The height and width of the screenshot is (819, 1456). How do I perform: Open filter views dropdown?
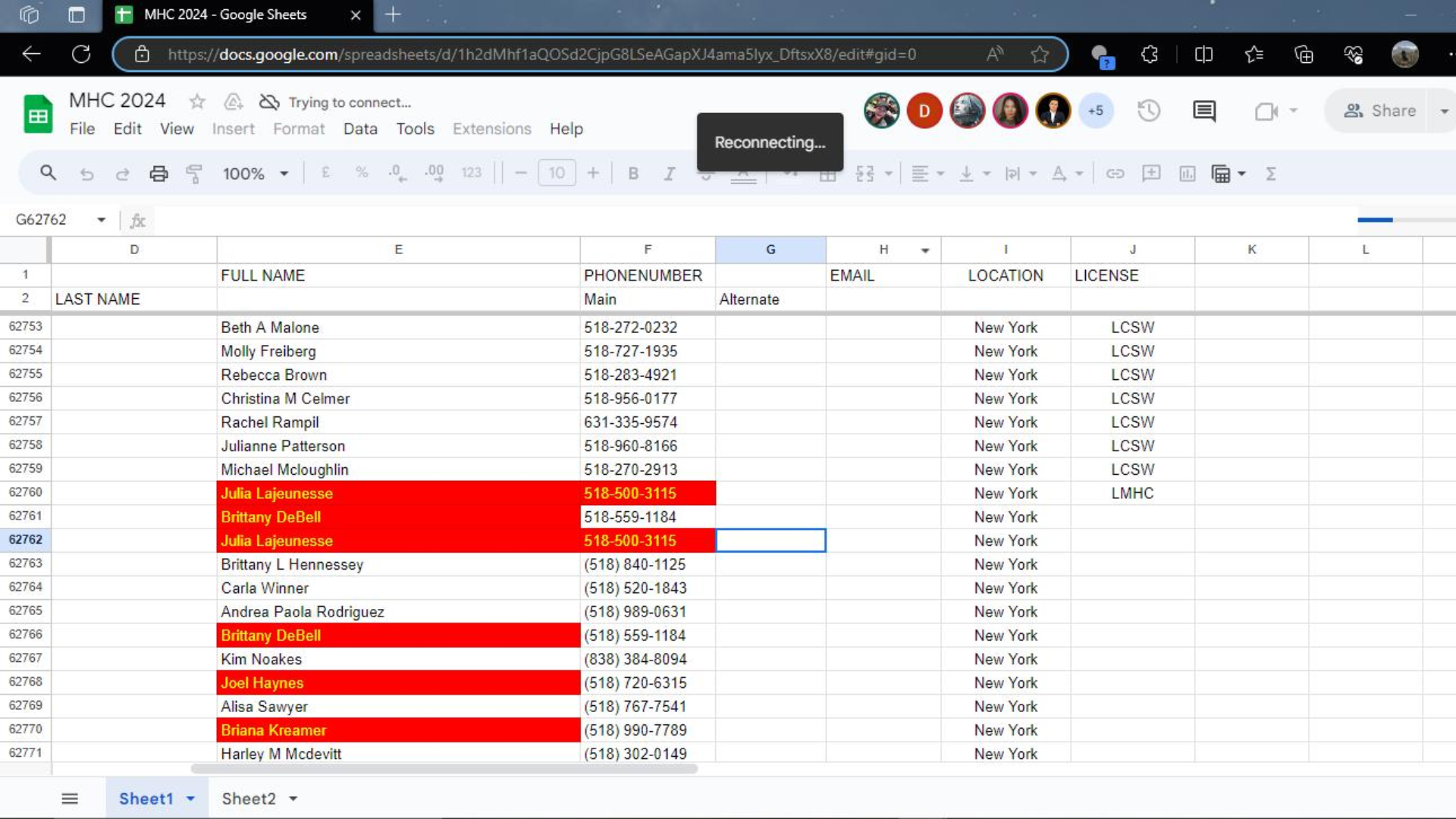[x=1241, y=174]
